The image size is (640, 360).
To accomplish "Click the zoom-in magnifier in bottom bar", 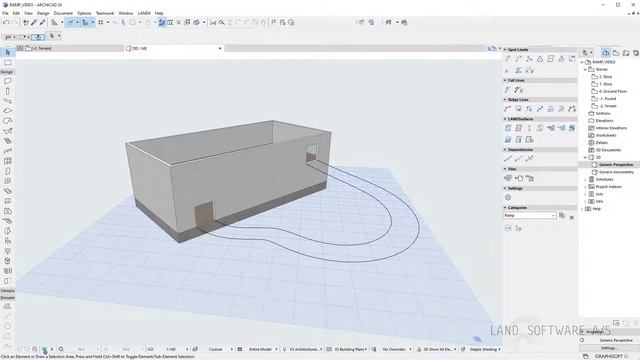I will tap(35, 349).
